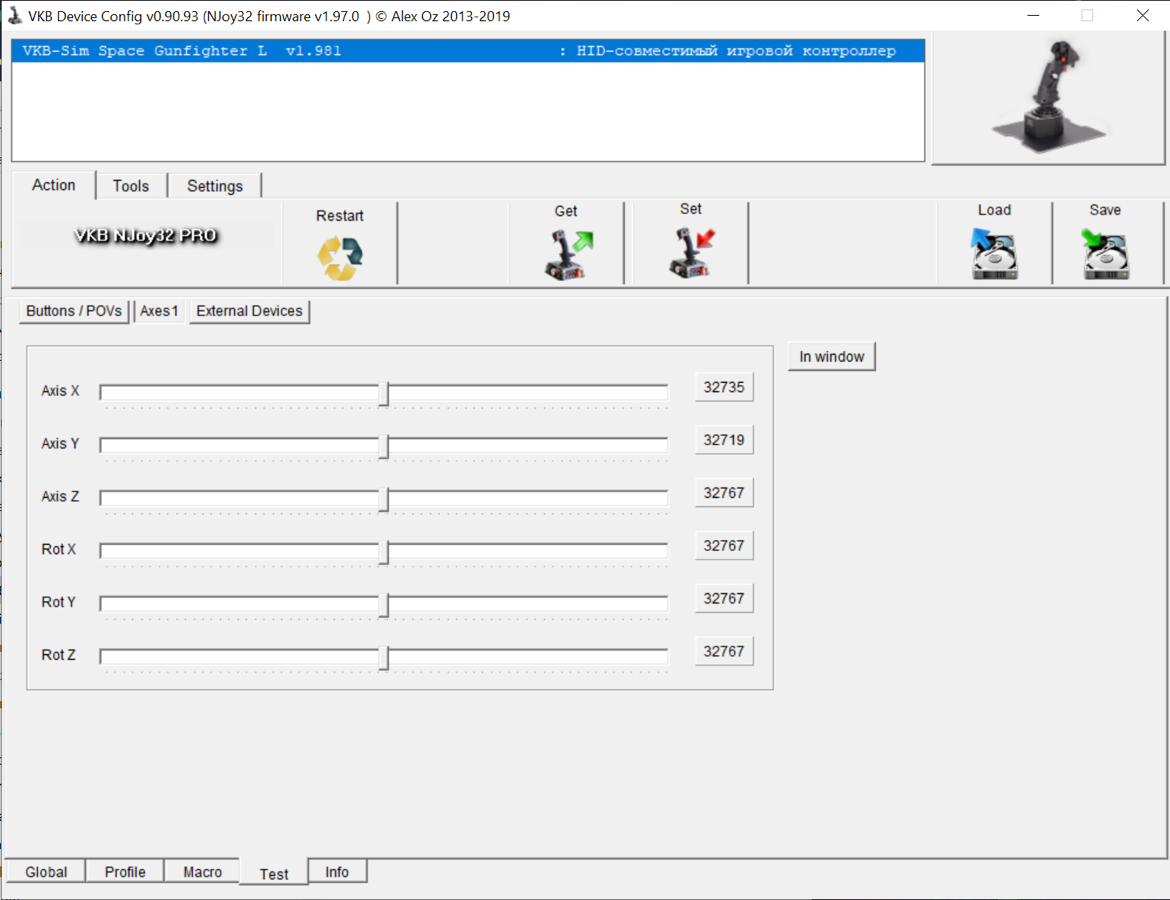The height and width of the screenshot is (900, 1170).
Task: Click the Axis X slider thumb
Action: point(384,394)
